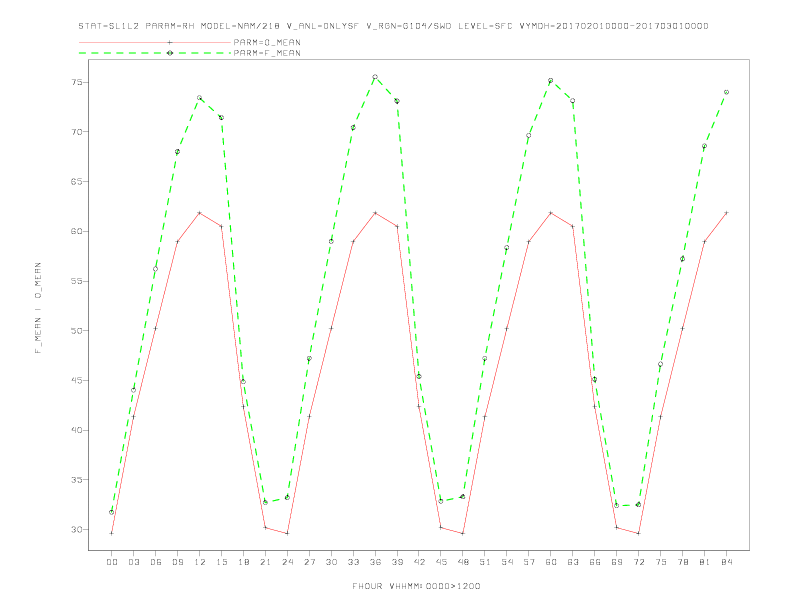This screenshot has width=792, height=612.
Task: Click the 33 forecast hour x-axis tick
Action: point(353,562)
